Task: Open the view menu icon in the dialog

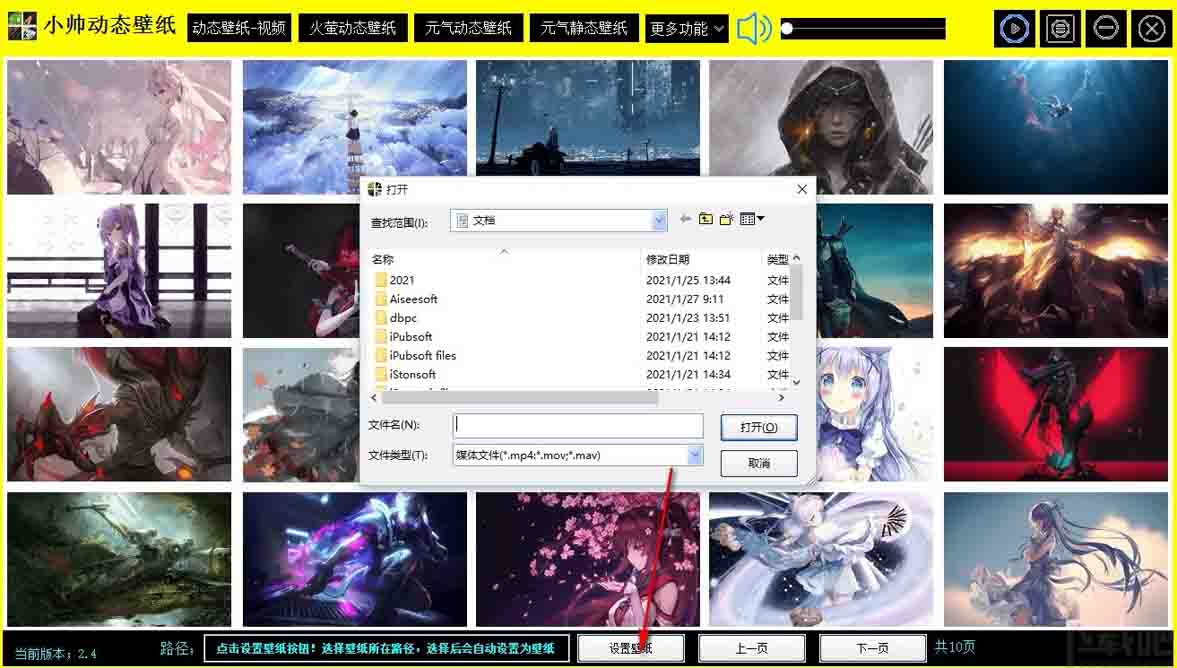Action: tap(751, 219)
